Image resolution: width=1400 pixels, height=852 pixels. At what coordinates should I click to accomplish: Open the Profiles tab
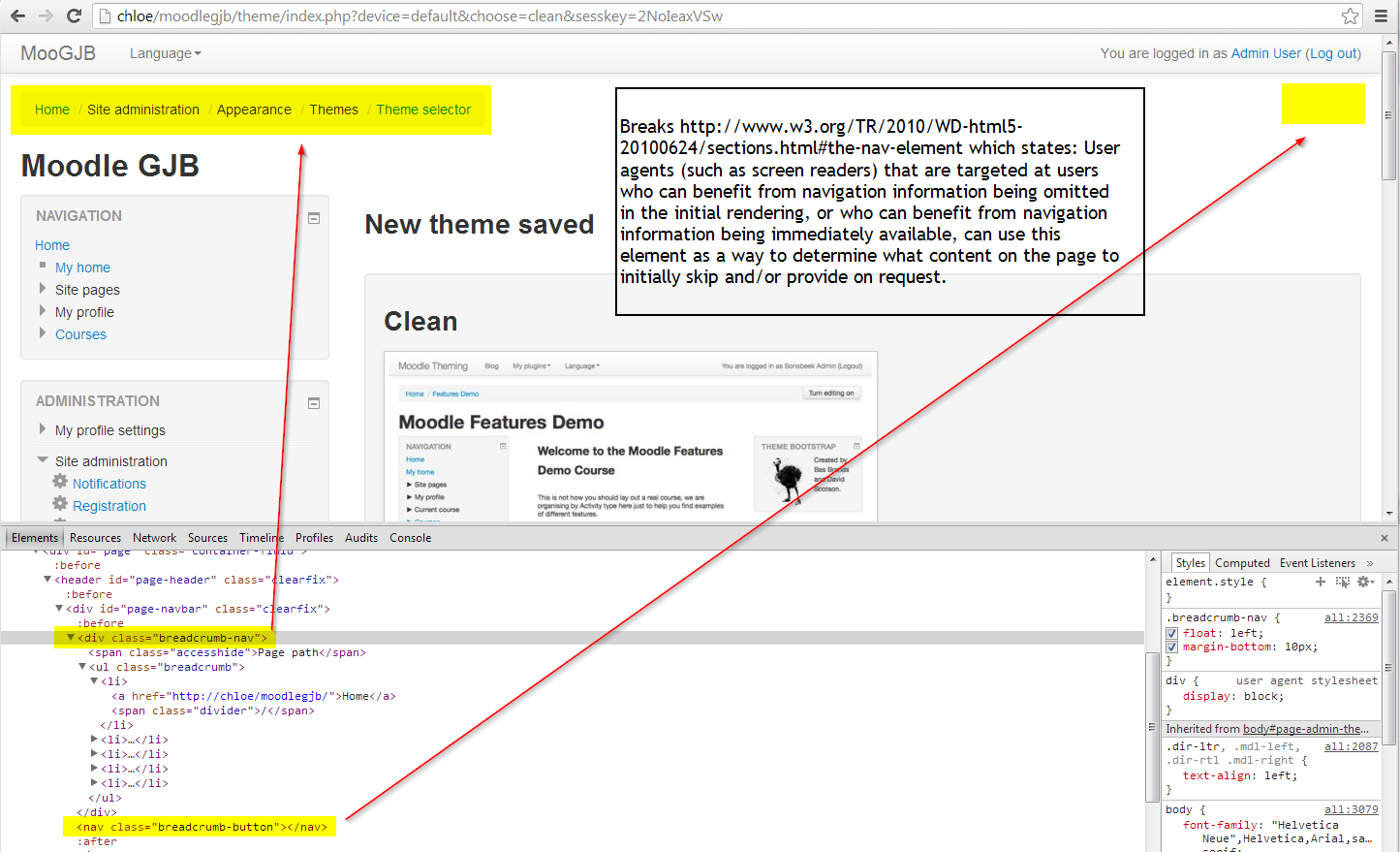tap(314, 538)
